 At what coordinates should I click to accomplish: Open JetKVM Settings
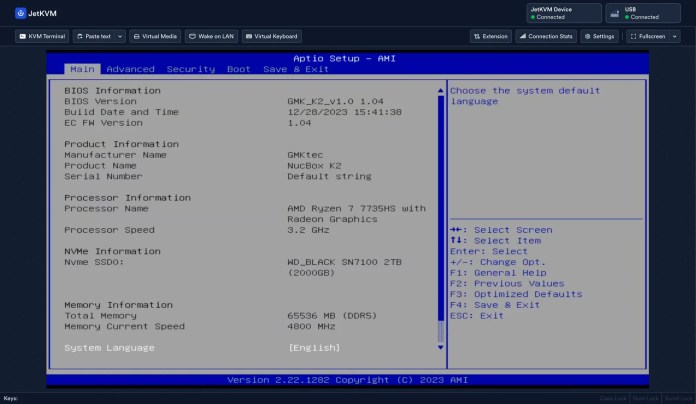tap(599, 36)
